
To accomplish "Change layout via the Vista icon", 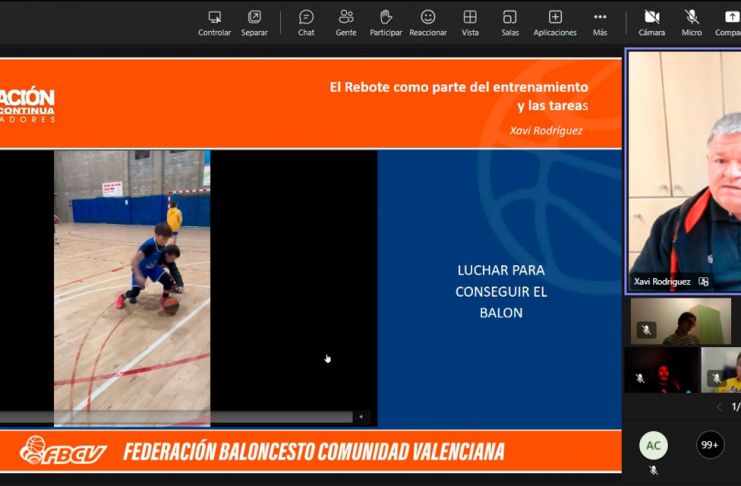I will 470,23.
